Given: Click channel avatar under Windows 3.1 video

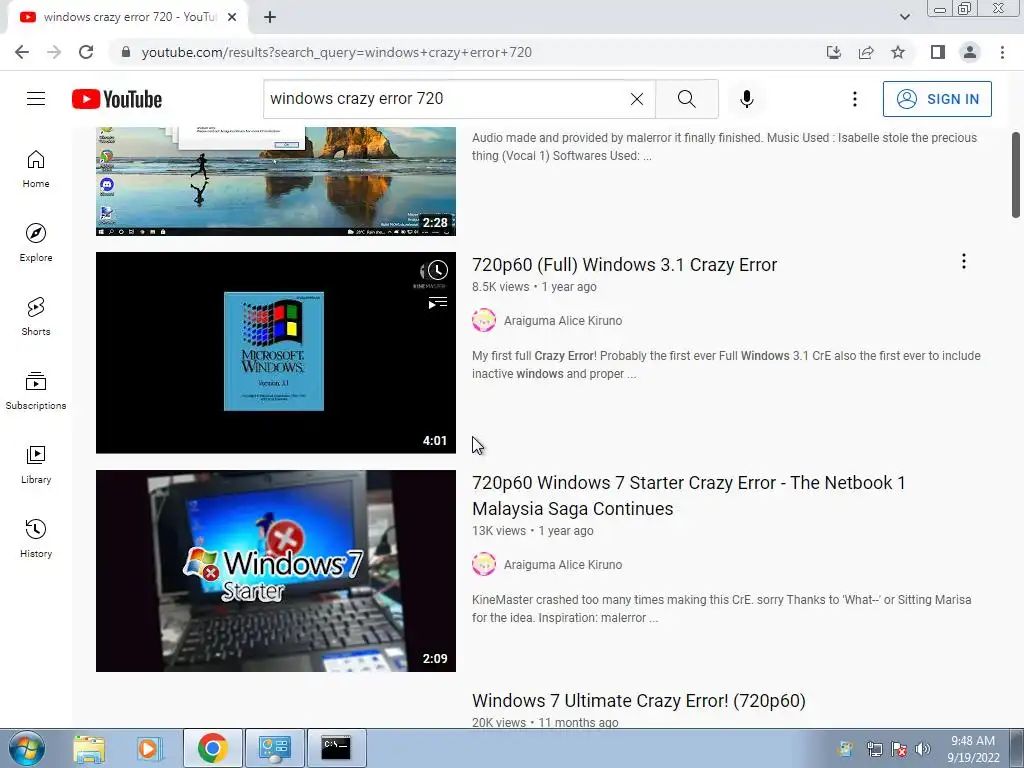Looking at the screenshot, I should [x=484, y=321].
